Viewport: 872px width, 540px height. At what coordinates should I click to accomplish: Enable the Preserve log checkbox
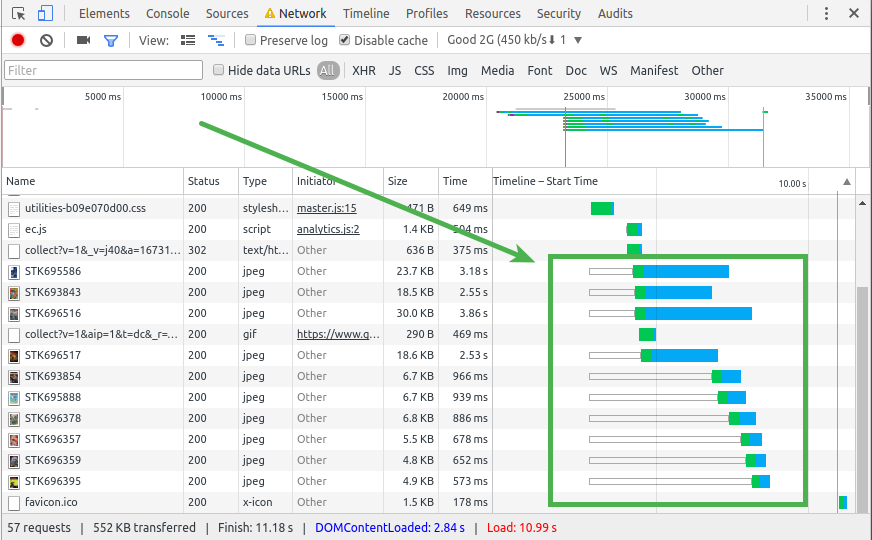[x=250, y=40]
